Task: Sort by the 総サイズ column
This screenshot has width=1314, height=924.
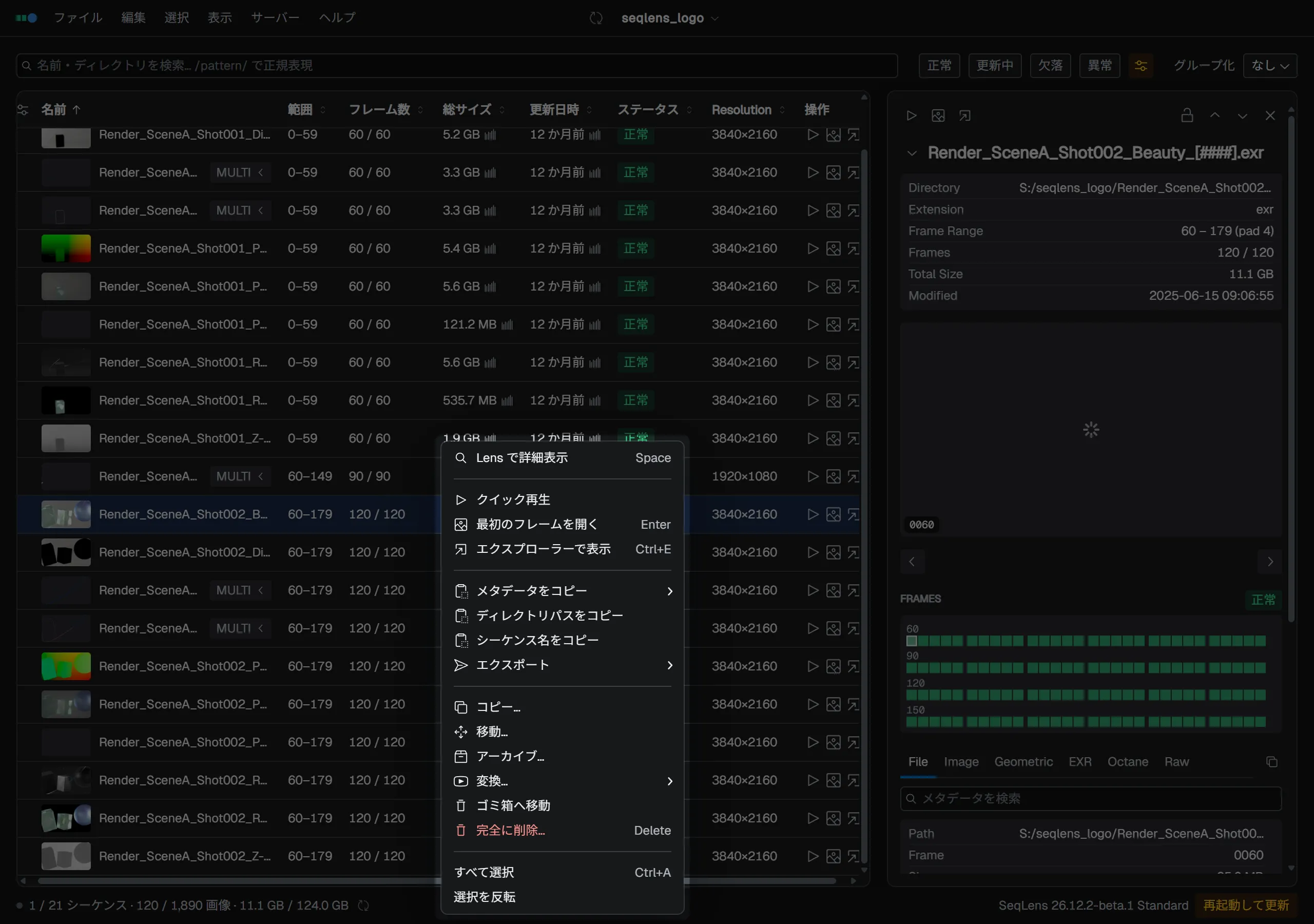Action: [x=473, y=109]
